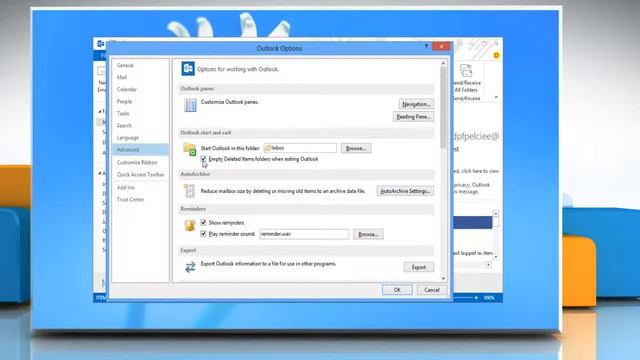Image resolution: width=640 pixels, height=360 pixels.
Task: Toggle Play reminder sound checkbox
Action: pyautogui.click(x=203, y=234)
